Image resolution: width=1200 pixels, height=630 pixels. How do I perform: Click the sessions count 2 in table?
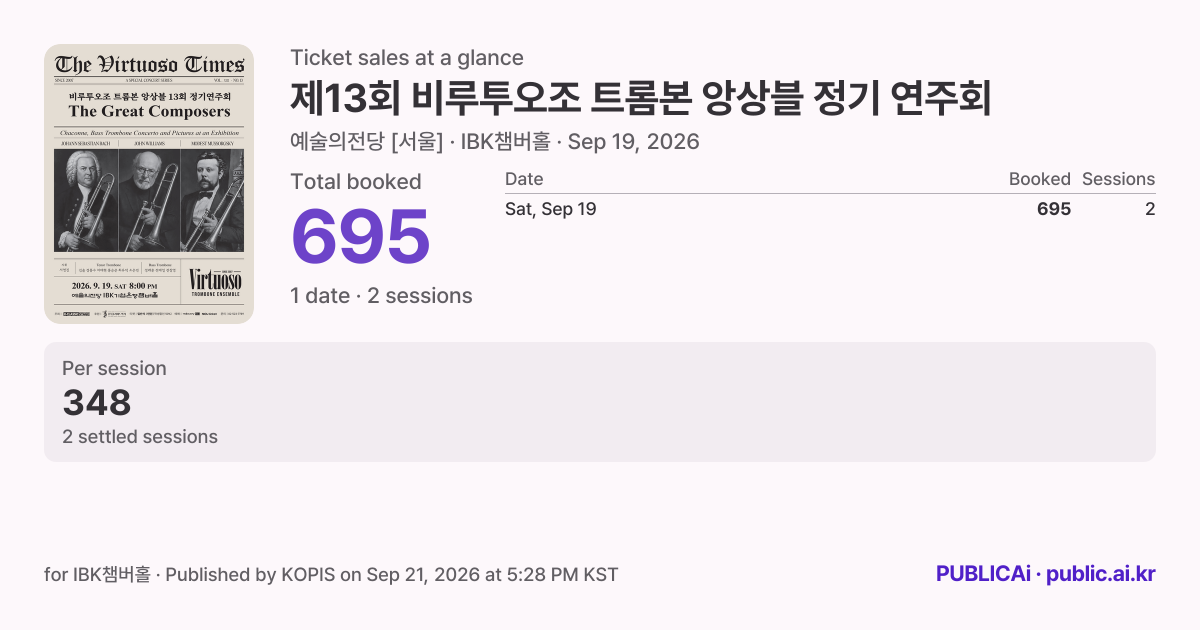1150,209
